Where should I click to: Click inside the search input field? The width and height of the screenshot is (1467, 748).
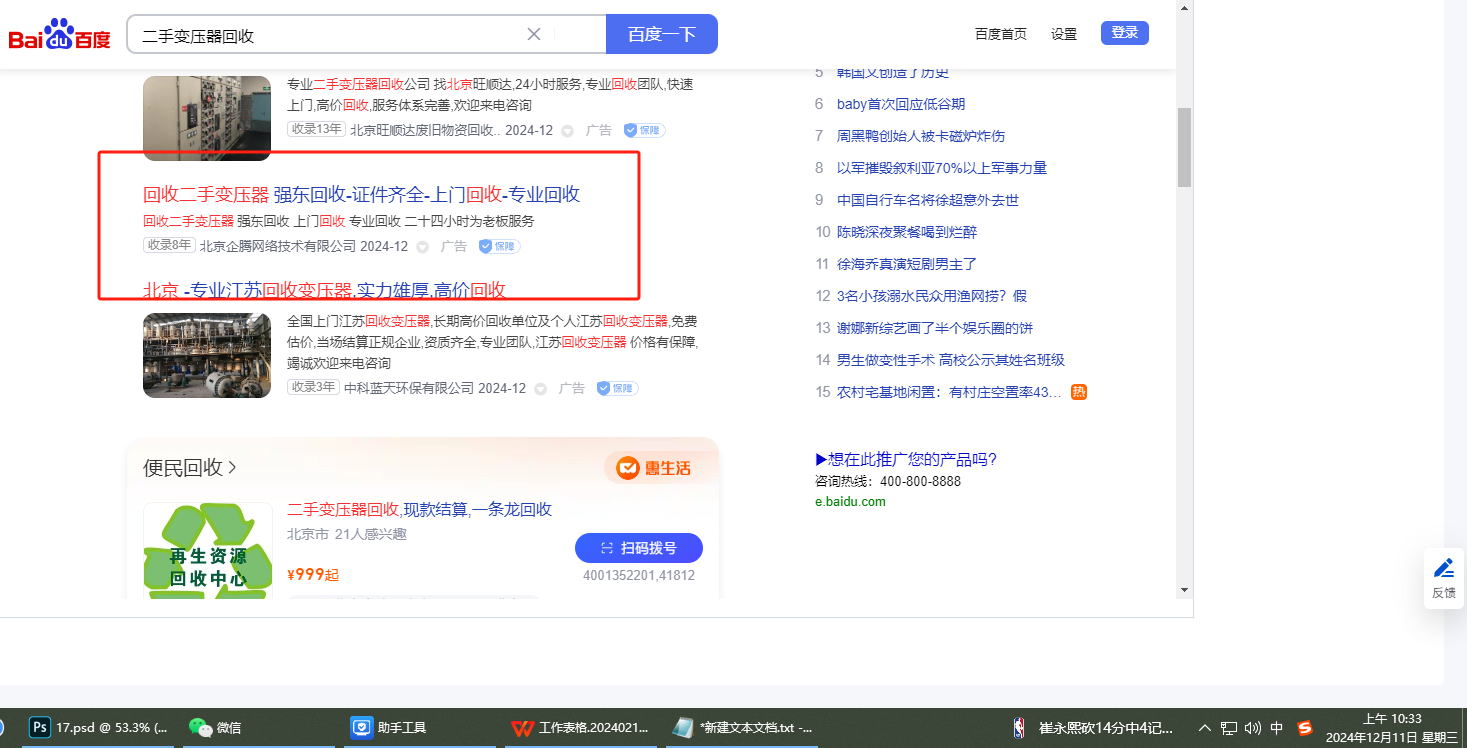click(330, 35)
